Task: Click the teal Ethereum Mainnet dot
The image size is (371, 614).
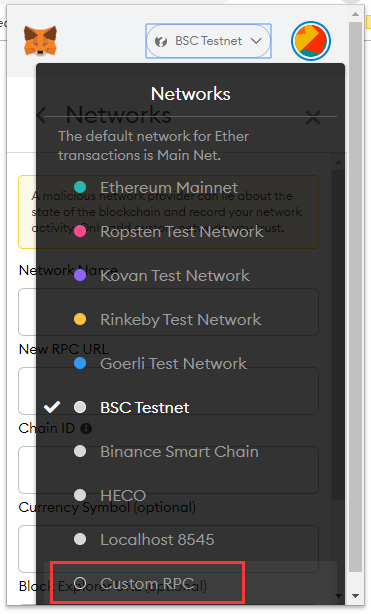Action: (x=80, y=187)
